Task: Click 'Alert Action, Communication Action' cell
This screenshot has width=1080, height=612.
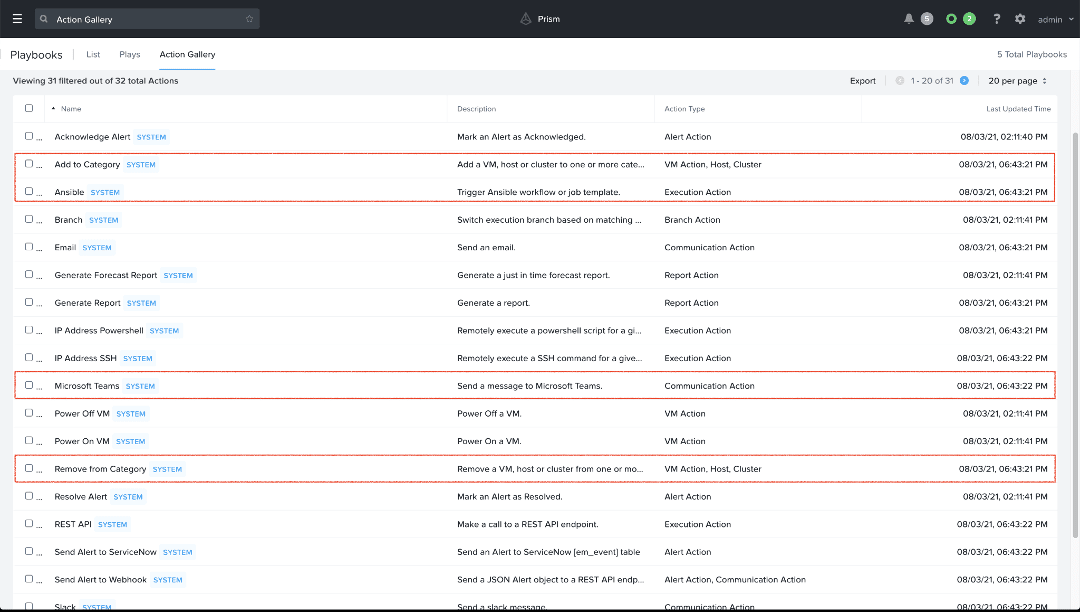Action: pyautogui.click(x=735, y=580)
